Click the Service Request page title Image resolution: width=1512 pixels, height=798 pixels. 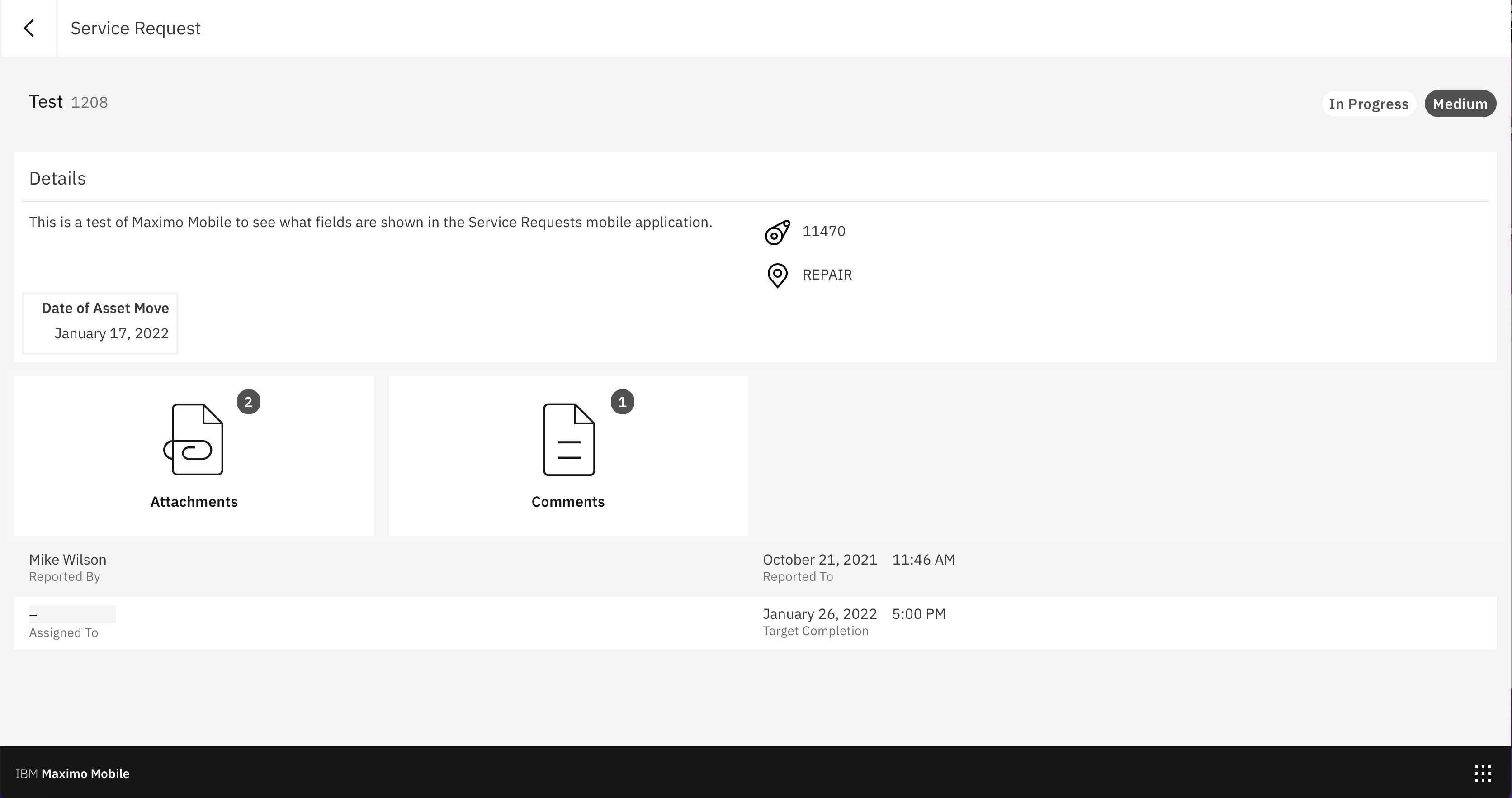(136, 28)
